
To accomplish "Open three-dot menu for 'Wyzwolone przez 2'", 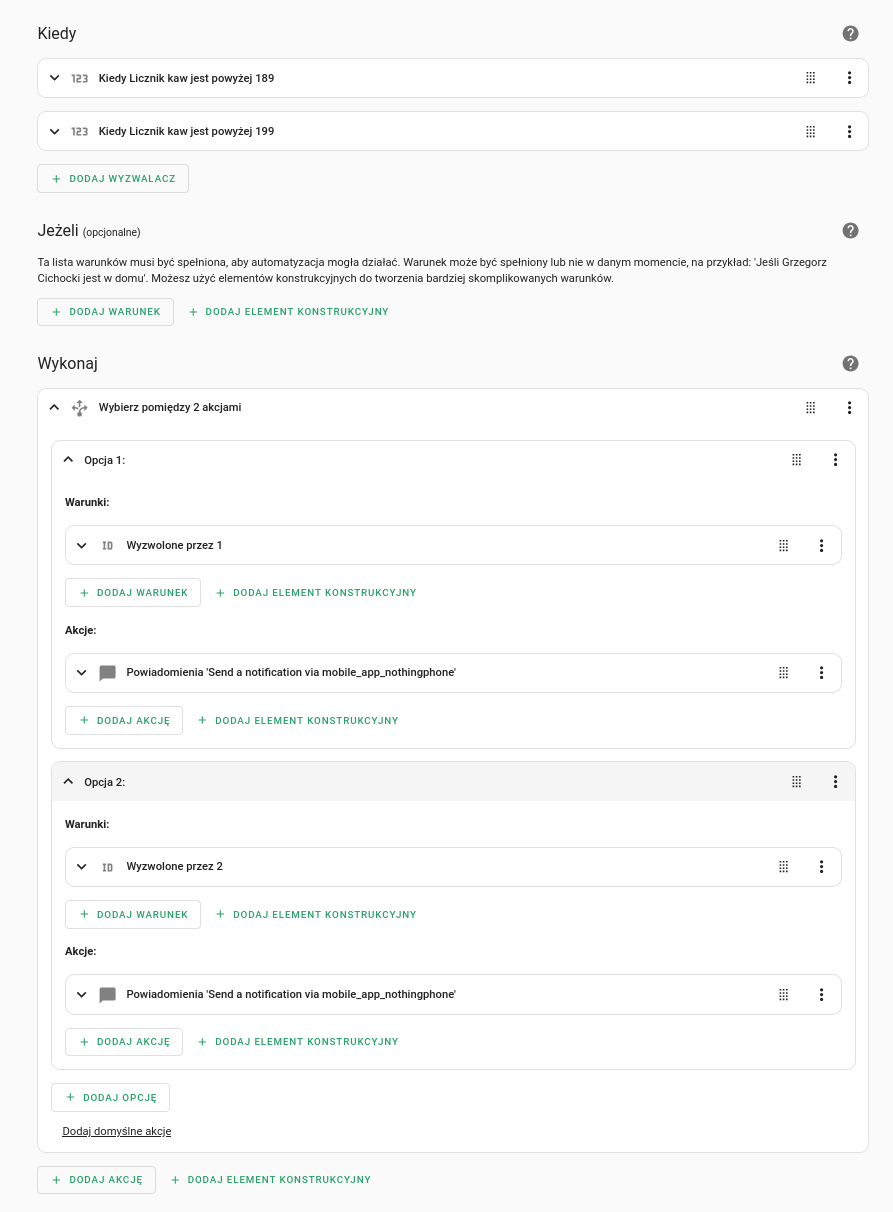I will [821, 867].
